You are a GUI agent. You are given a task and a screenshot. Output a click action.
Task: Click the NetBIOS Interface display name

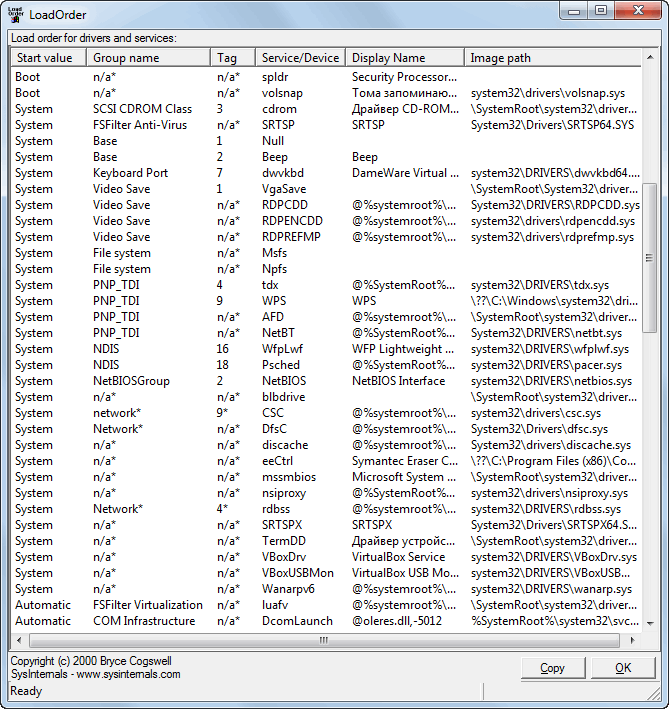(x=399, y=381)
